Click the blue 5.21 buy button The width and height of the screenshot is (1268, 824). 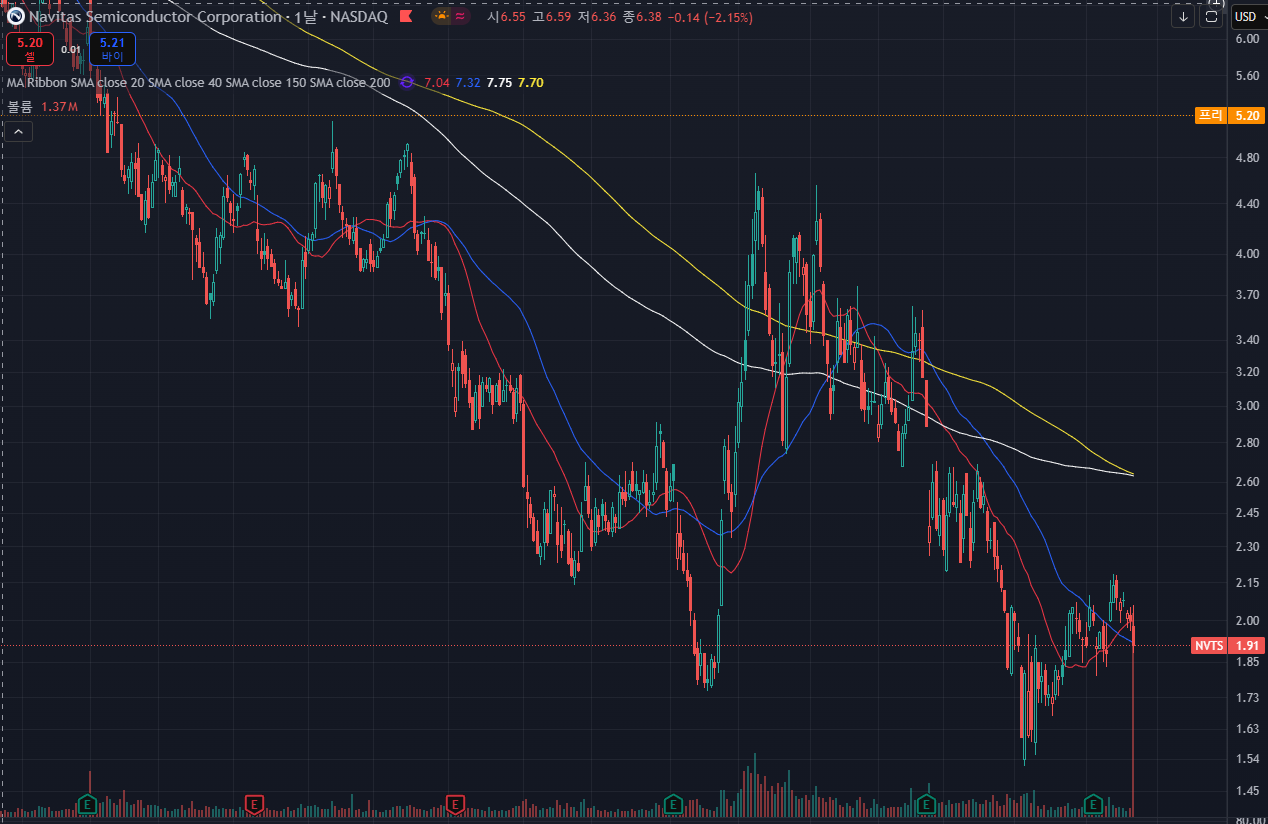point(112,49)
